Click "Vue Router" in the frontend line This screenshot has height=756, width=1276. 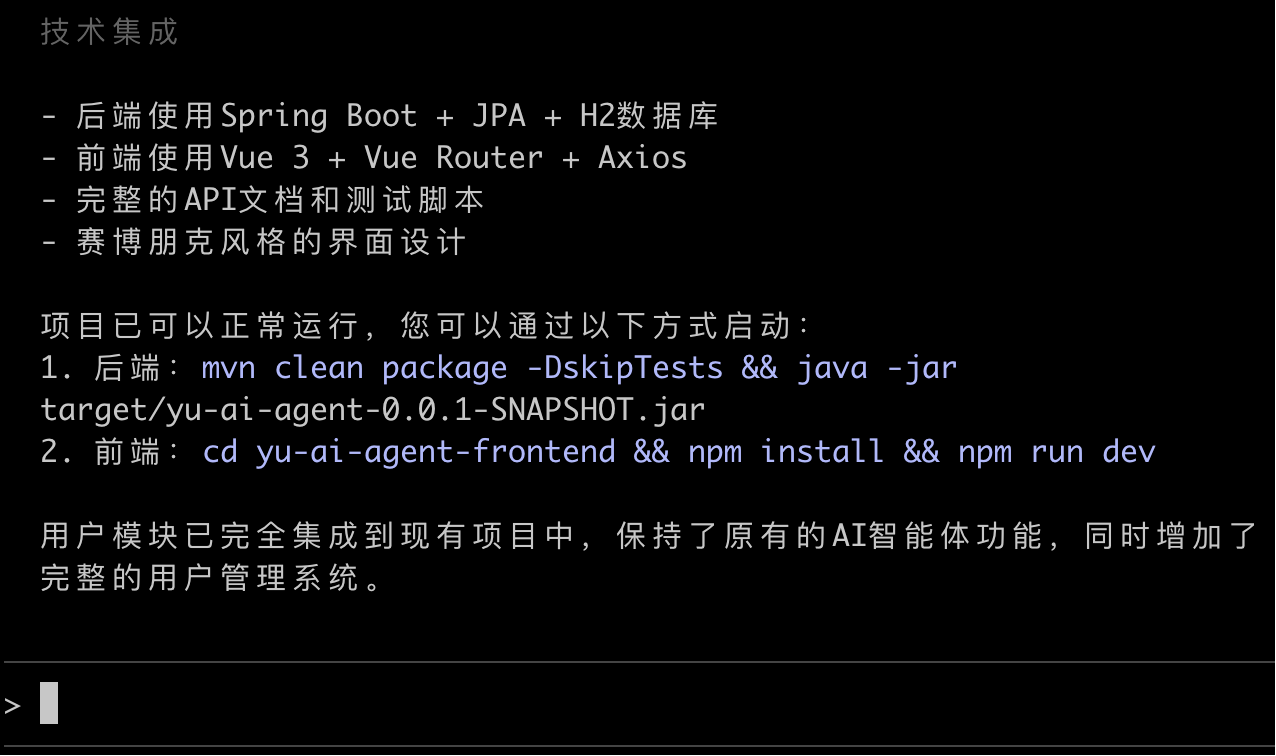pos(453,158)
